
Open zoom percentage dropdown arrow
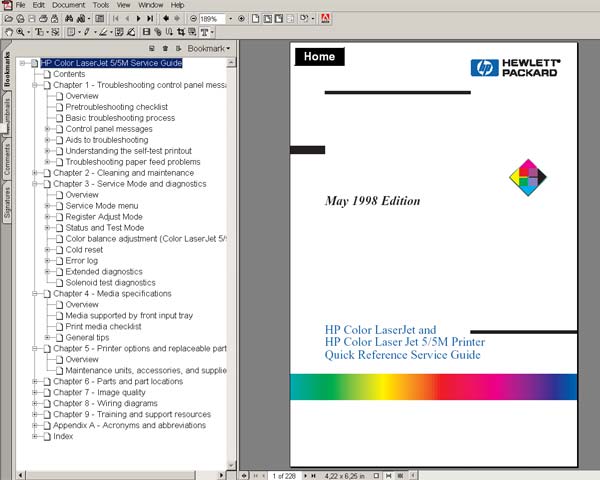pyautogui.click(x=230, y=19)
